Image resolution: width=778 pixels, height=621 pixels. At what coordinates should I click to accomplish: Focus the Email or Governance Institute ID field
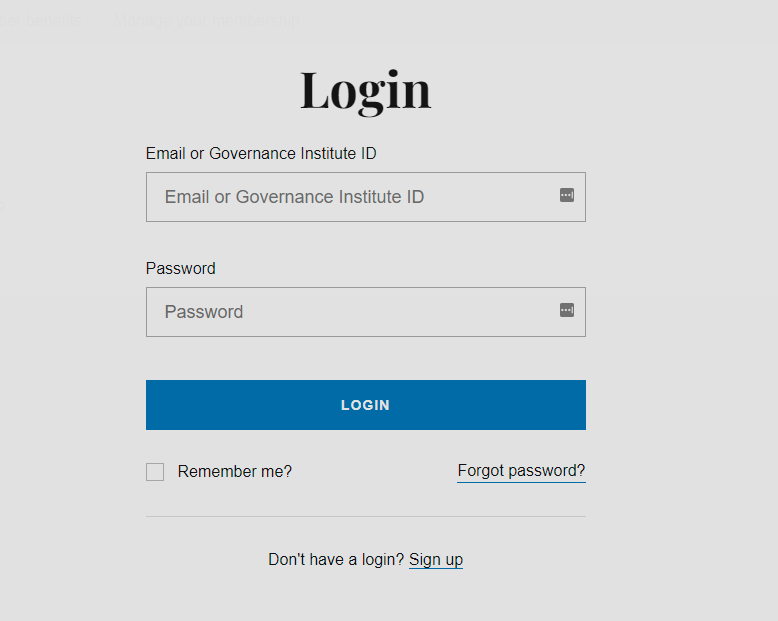coord(350,197)
